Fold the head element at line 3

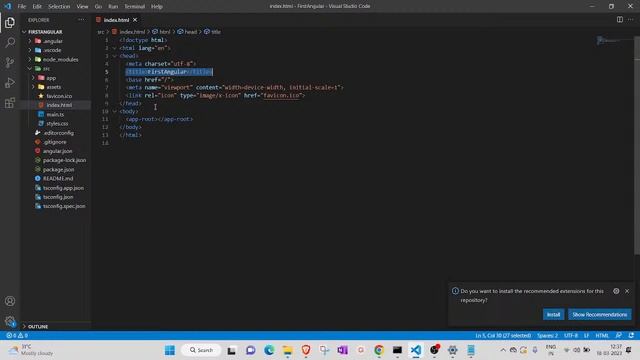pos(115,56)
